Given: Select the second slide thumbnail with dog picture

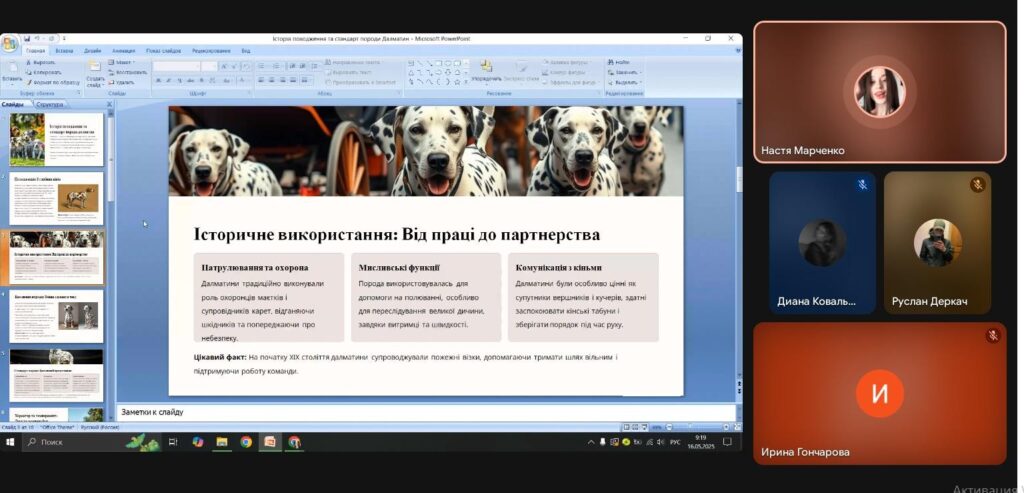Looking at the screenshot, I should [56, 199].
